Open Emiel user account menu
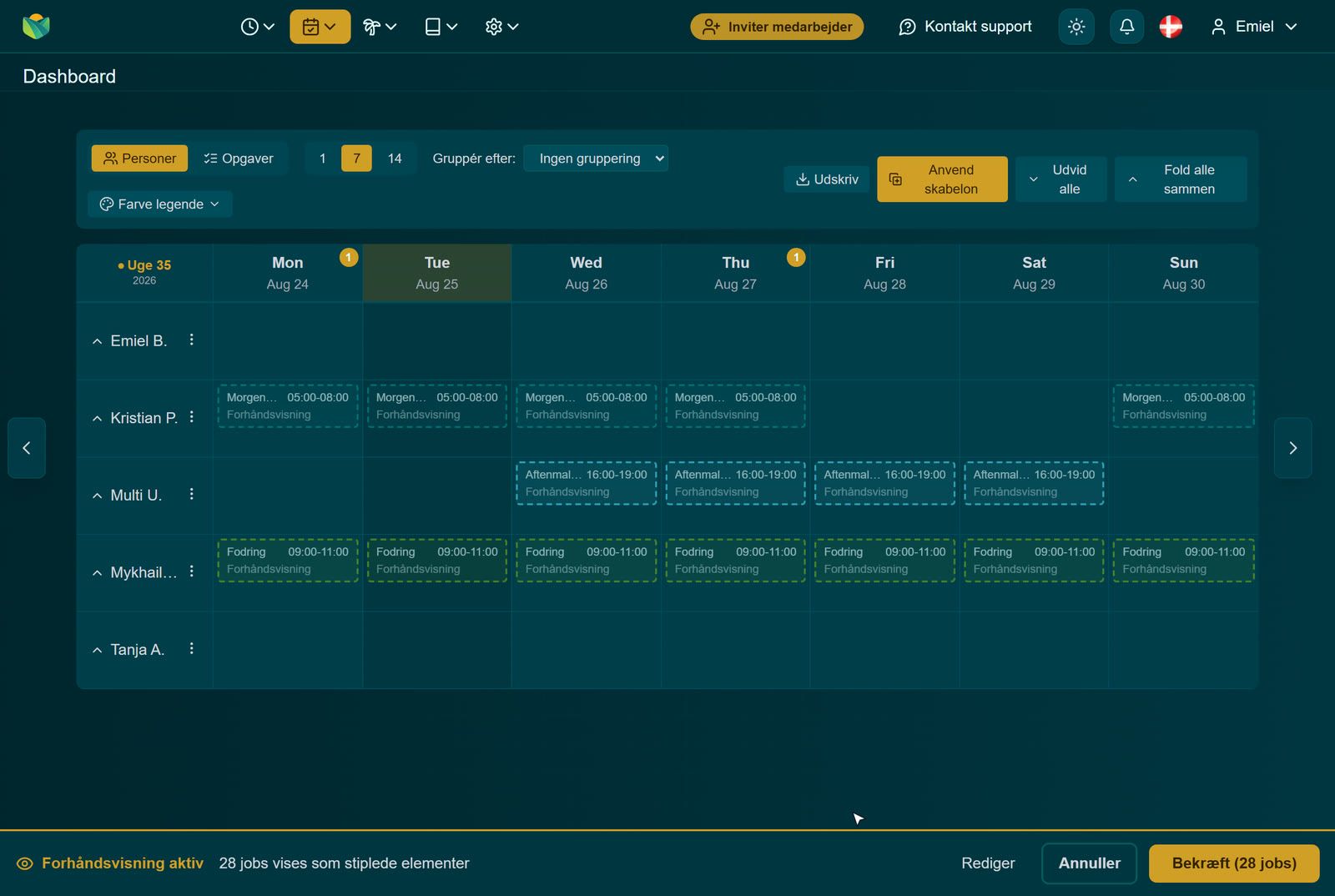 pyautogui.click(x=1254, y=27)
